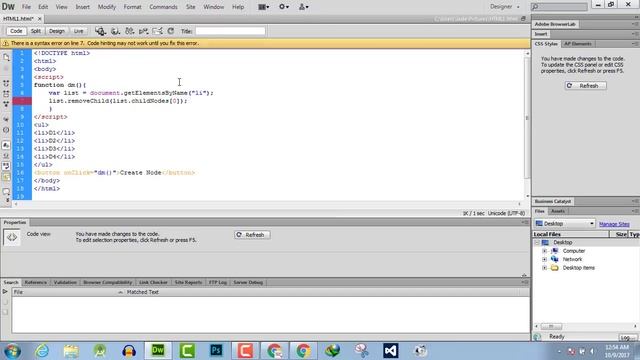Click the Expand All icon in coding toolbar
This screenshot has height=360, width=640.
pyautogui.click(x=6, y=104)
